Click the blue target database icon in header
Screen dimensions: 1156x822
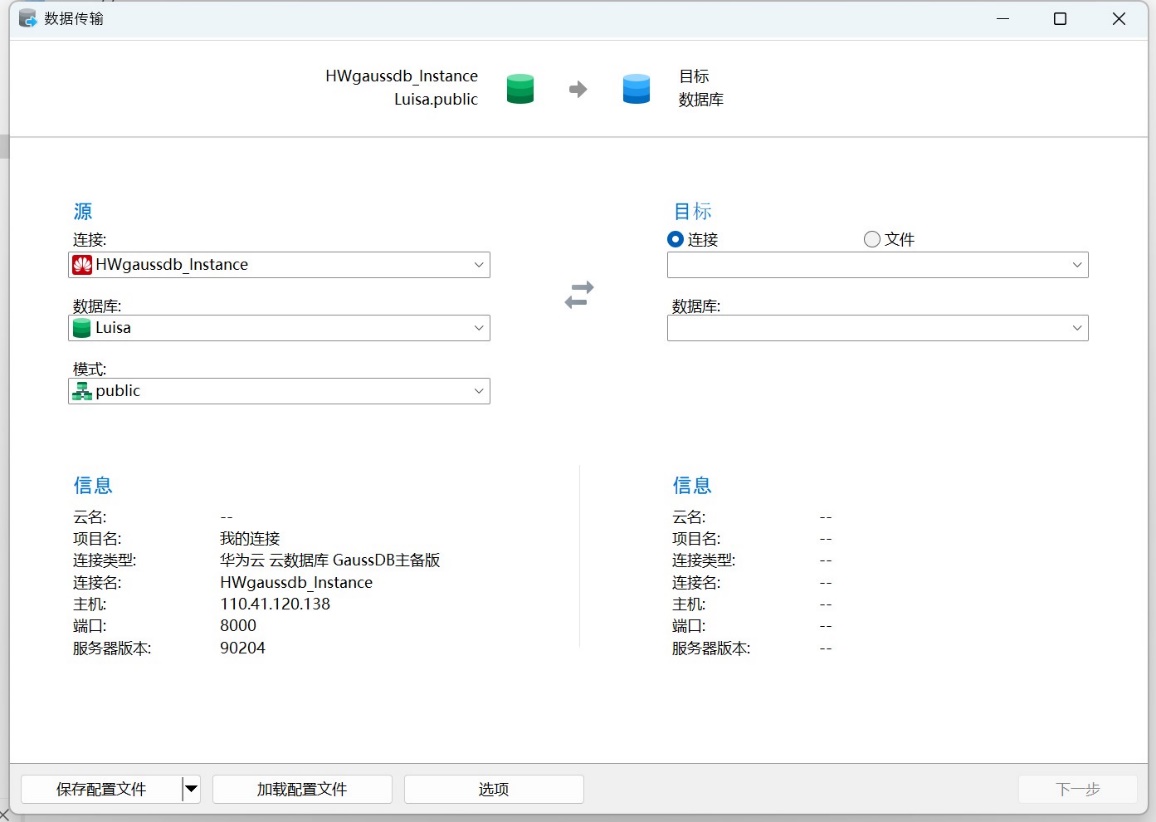(x=636, y=88)
